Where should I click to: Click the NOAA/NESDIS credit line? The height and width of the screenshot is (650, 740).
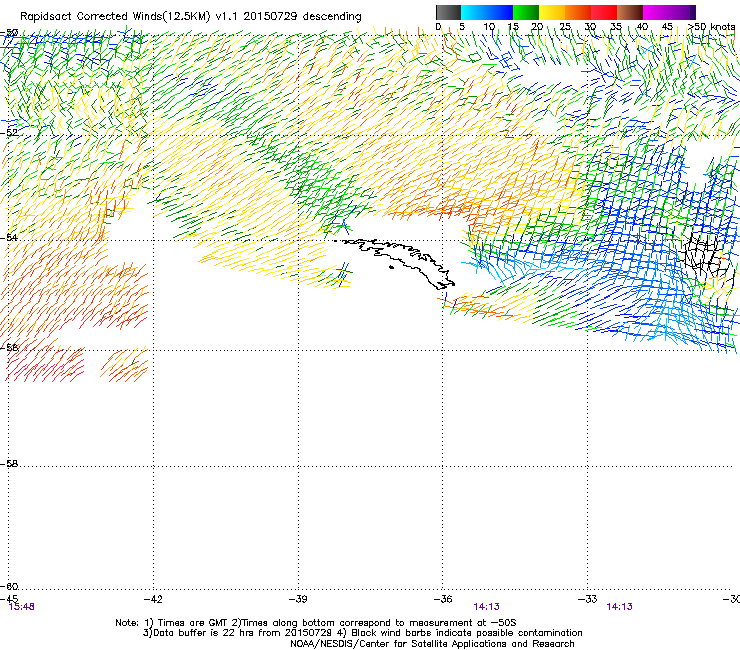[x=432, y=644]
